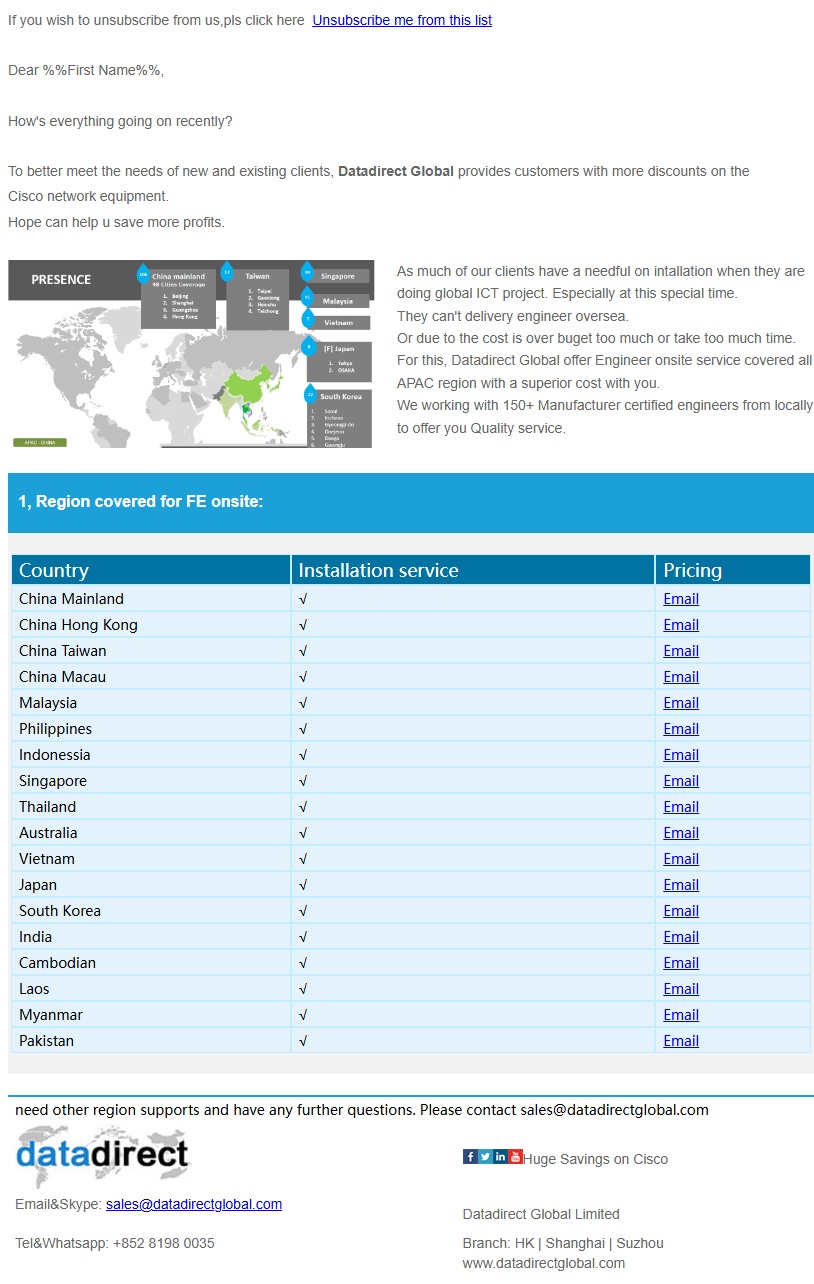This screenshot has width=814, height=1284.
Task: Open the sales@datadirectglobal.com Email&Skype link
Action: pyautogui.click(x=194, y=1204)
